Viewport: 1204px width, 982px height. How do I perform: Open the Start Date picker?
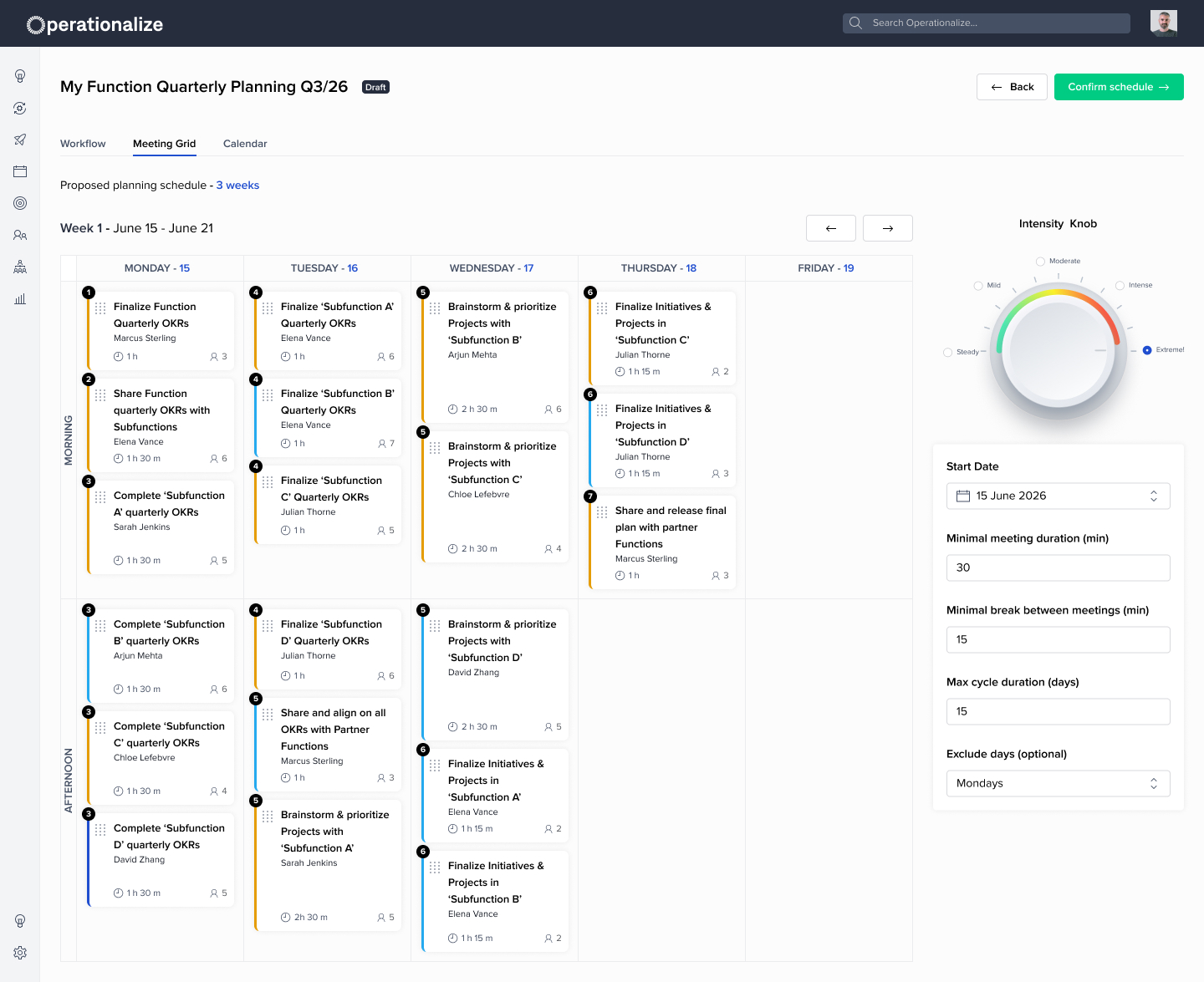(1059, 496)
